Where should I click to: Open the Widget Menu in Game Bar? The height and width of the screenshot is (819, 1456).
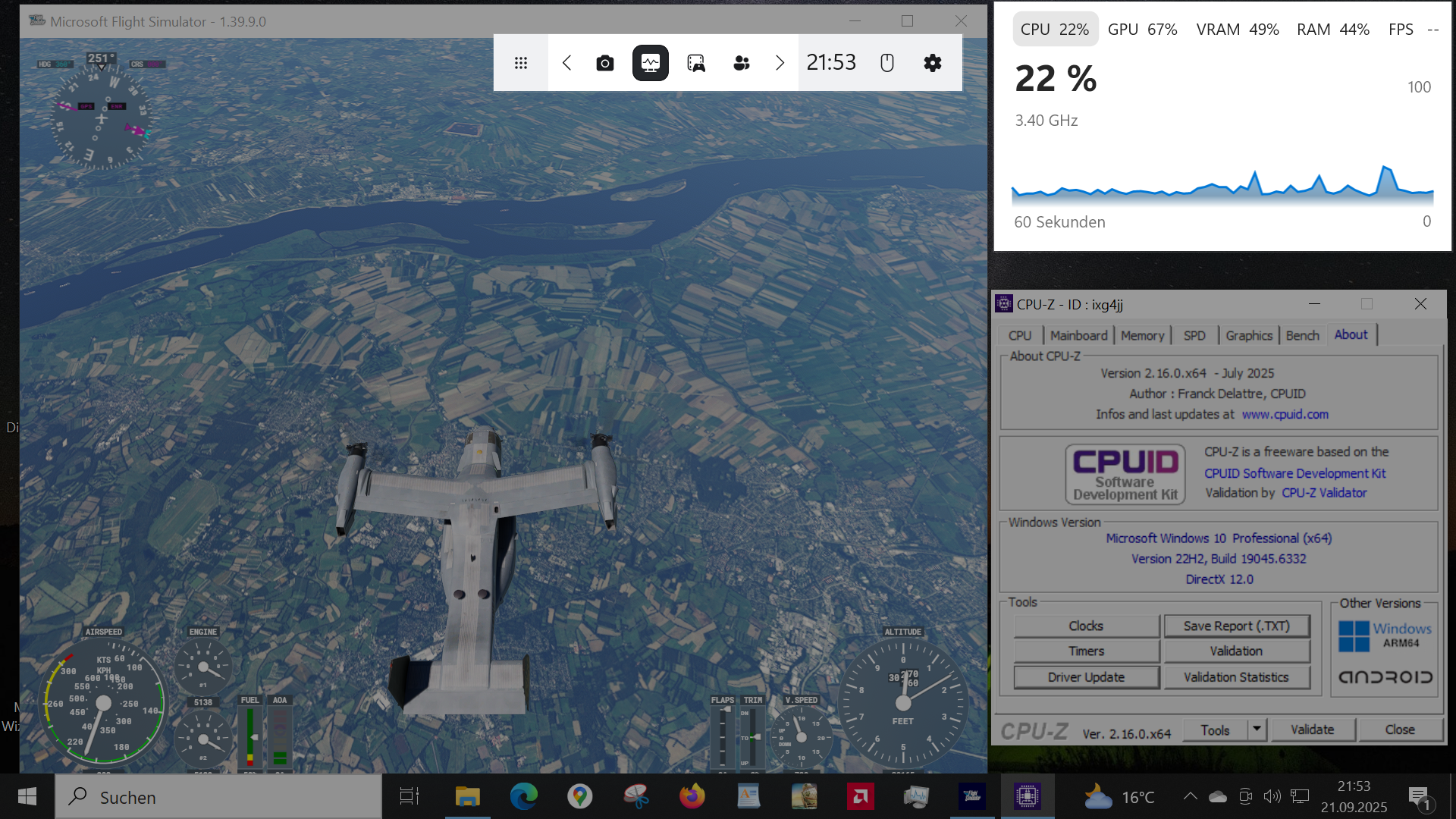[521, 62]
